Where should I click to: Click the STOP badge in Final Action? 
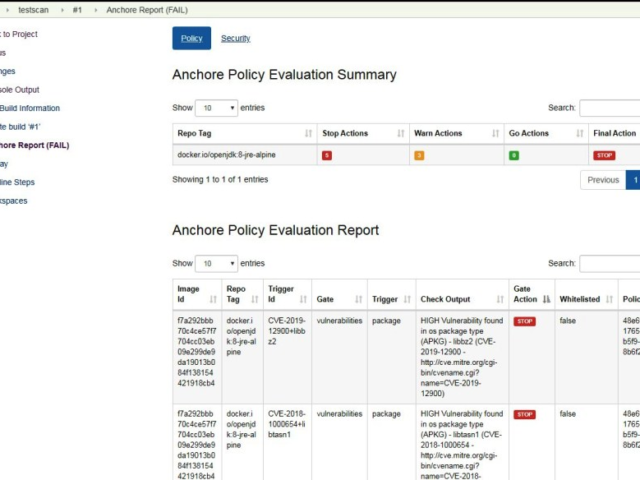coord(604,156)
